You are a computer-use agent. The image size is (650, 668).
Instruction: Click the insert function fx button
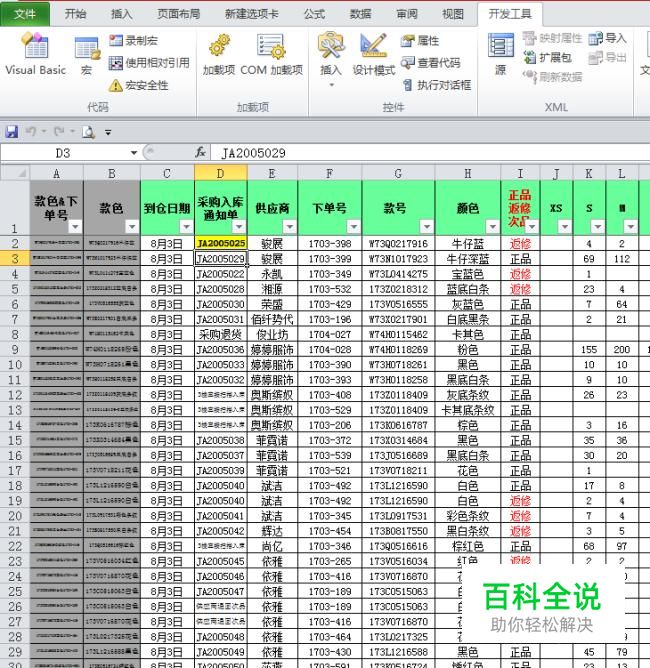tap(201, 153)
